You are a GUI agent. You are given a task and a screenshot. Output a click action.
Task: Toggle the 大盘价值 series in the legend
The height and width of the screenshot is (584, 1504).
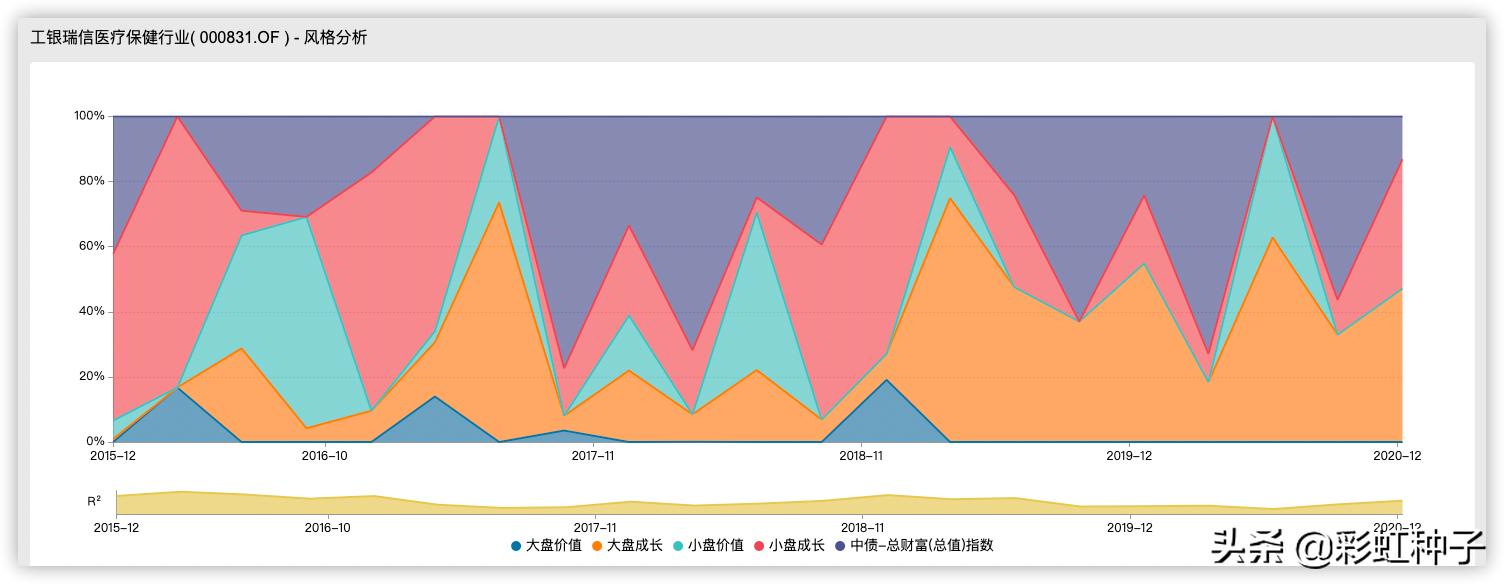(540, 544)
